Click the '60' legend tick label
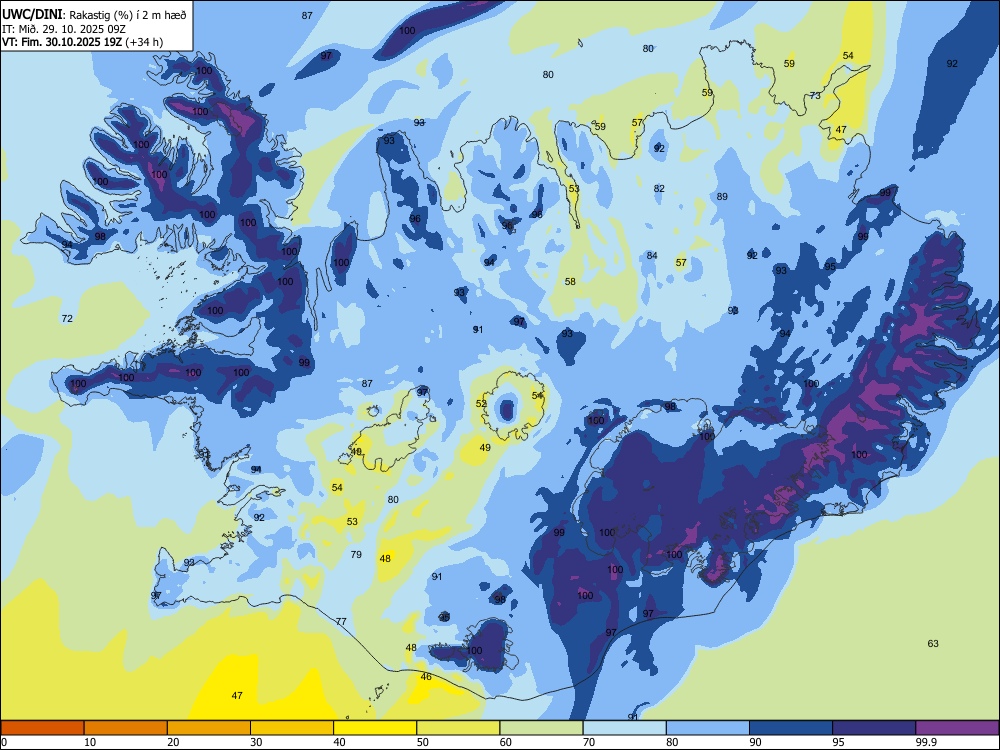This screenshot has width=1000, height=750. coord(506,742)
